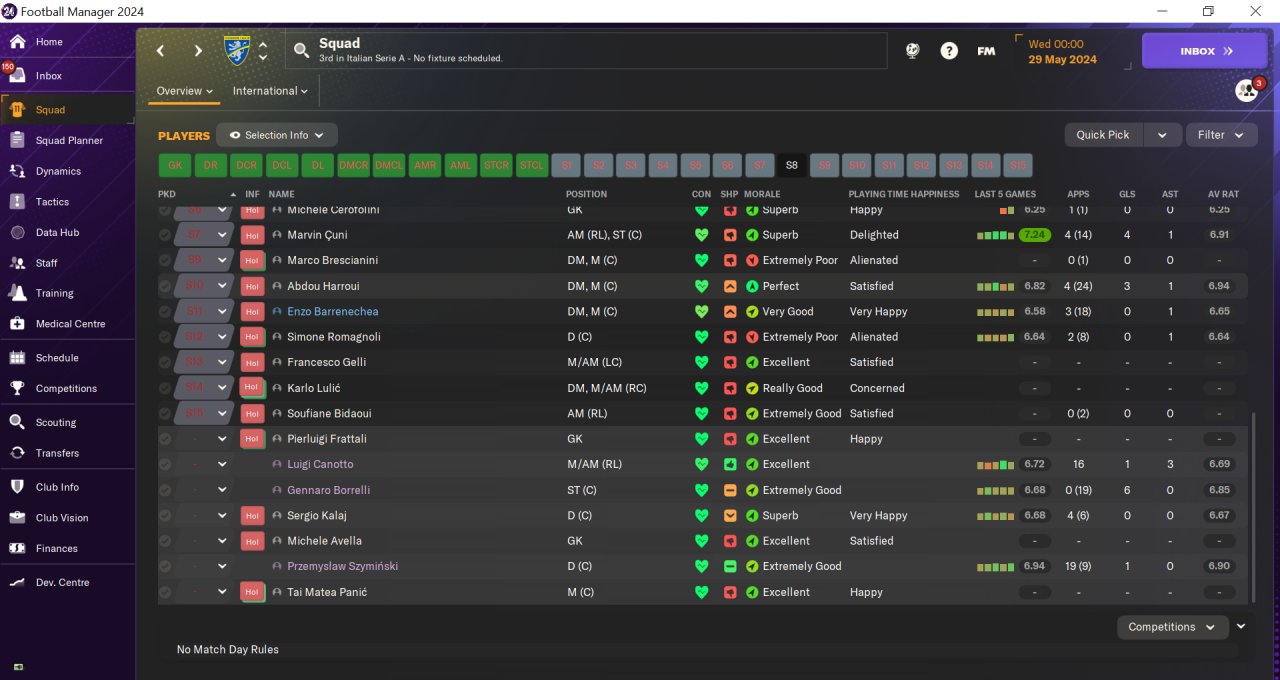The height and width of the screenshot is (680, 1280).
Task: Tick the checkbox beside Luigi Canotto
Action: 165,465
